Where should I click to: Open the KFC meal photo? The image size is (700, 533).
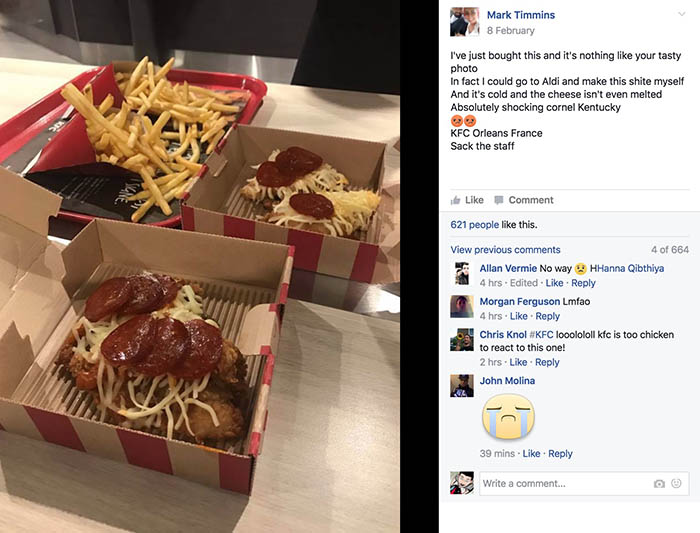pyautogui.click(x=200, y=266)
